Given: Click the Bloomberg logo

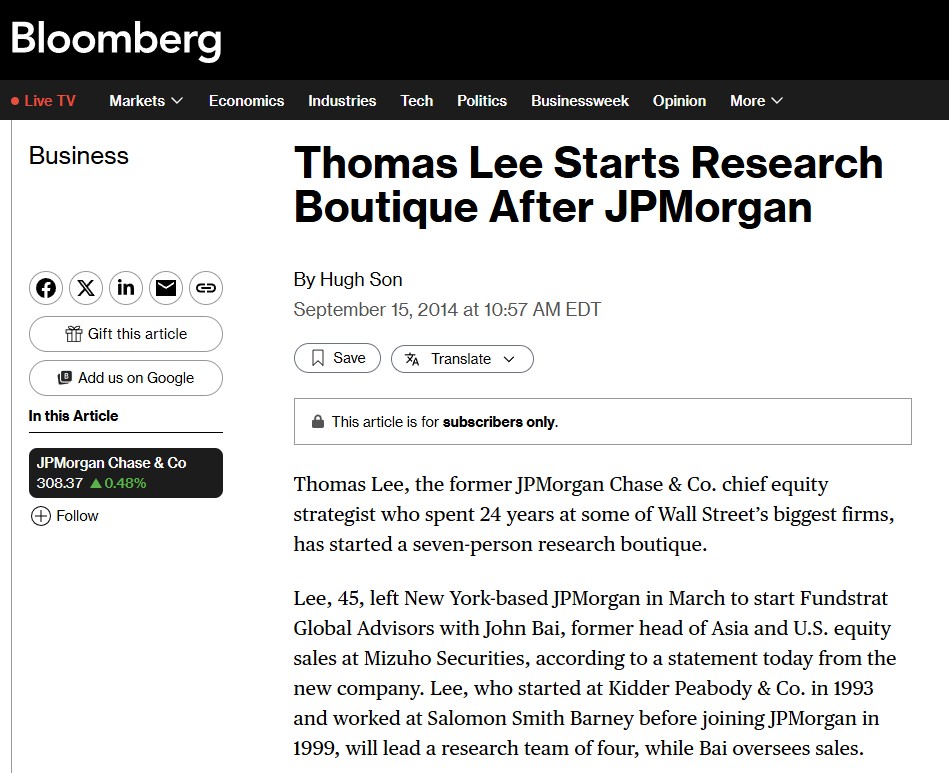Looking at the screenshot, I should click(x=116, y=39).
